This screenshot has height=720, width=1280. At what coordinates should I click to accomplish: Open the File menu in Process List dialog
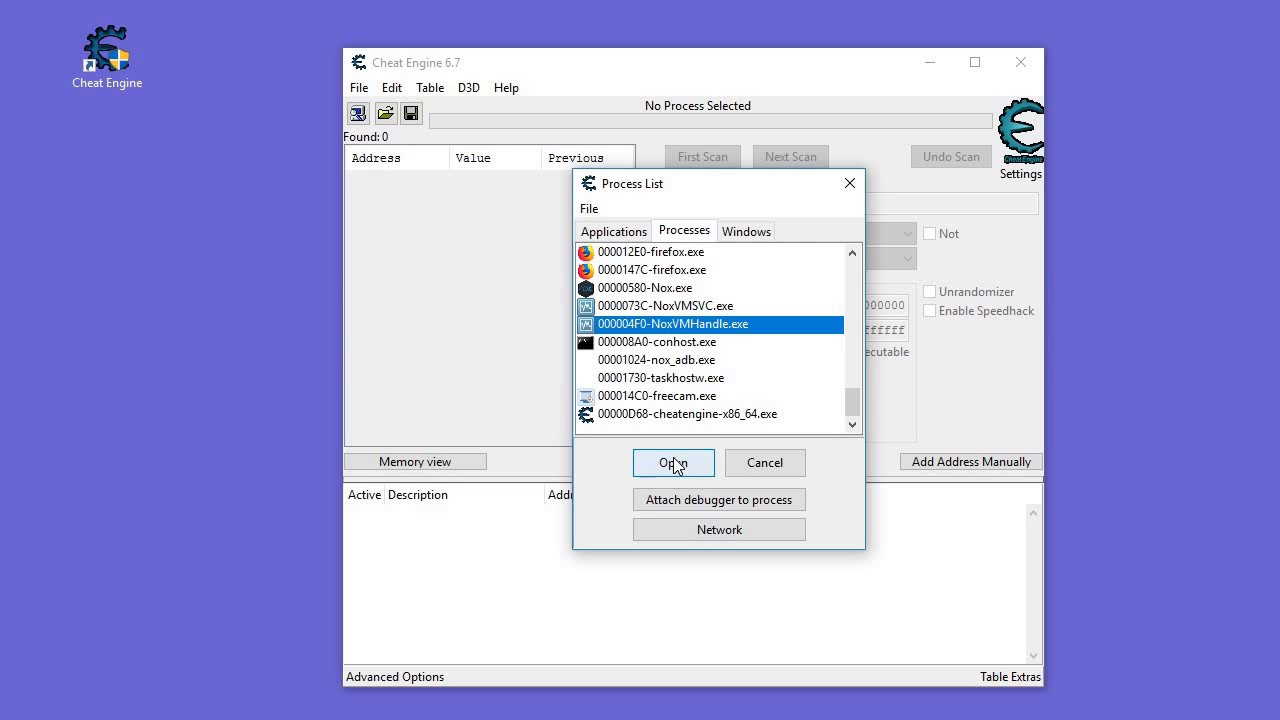coord(589,209)
